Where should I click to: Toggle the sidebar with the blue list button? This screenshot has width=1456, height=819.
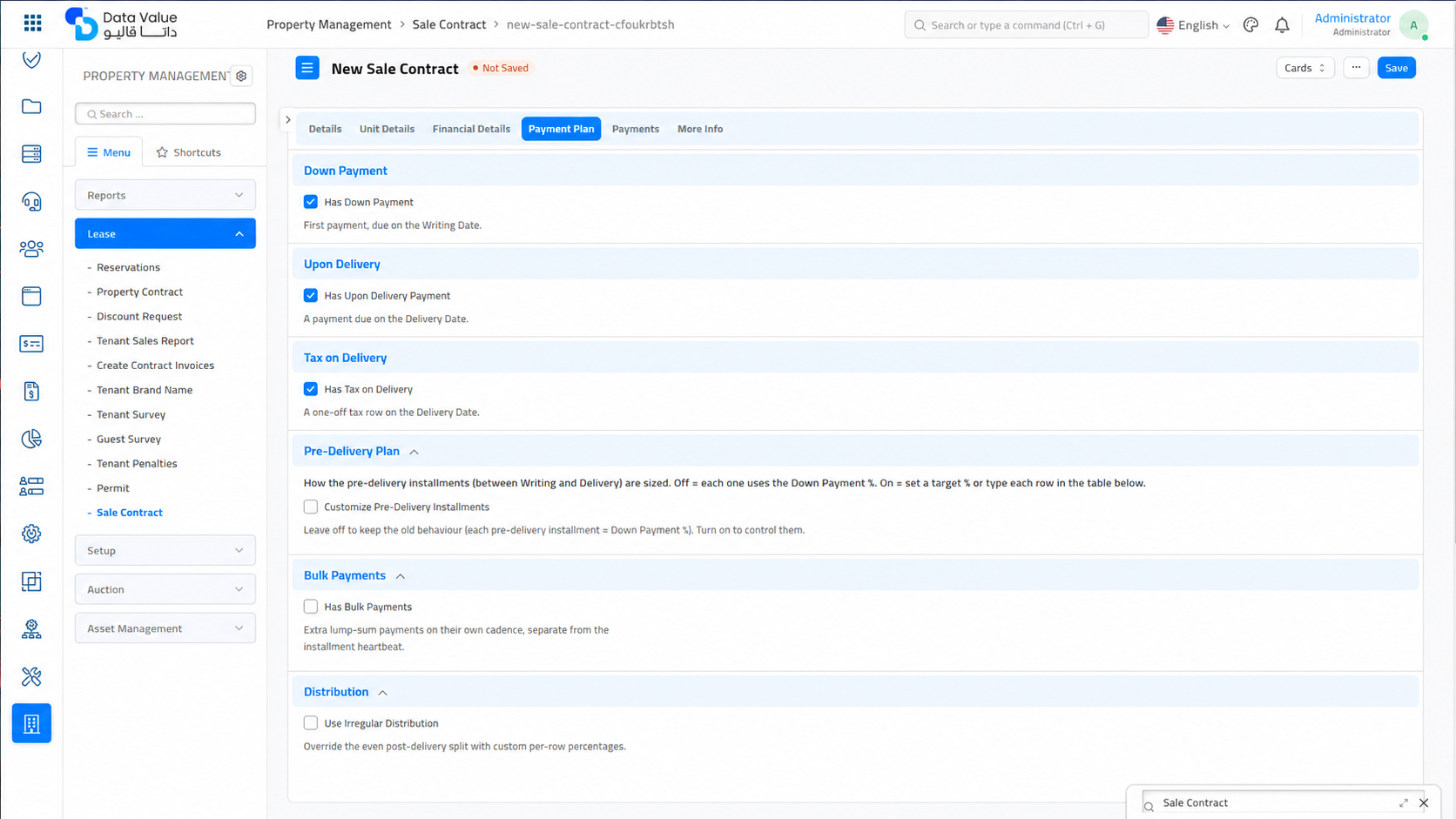pos(307,68)
